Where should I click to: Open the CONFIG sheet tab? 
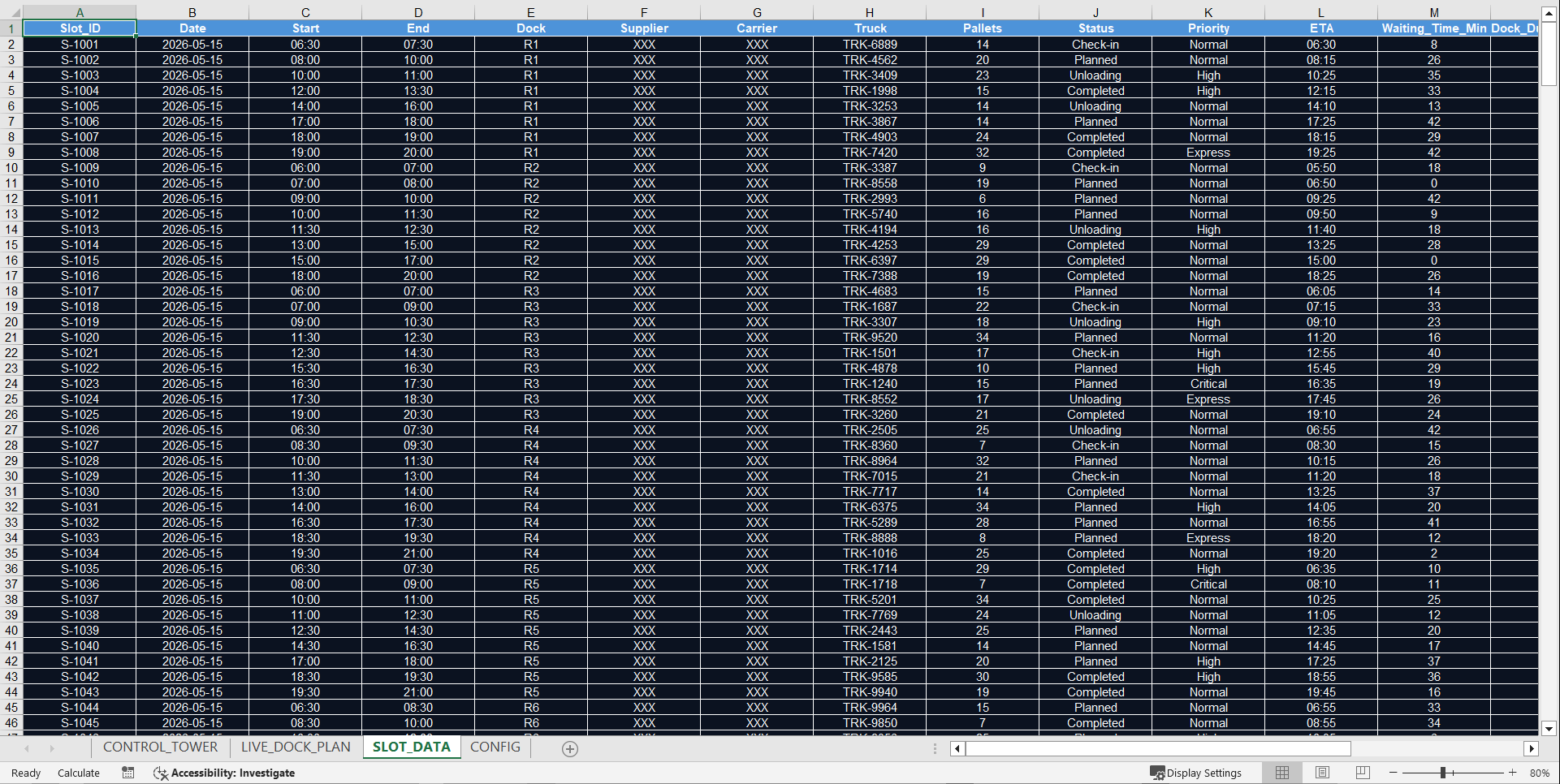495,747
